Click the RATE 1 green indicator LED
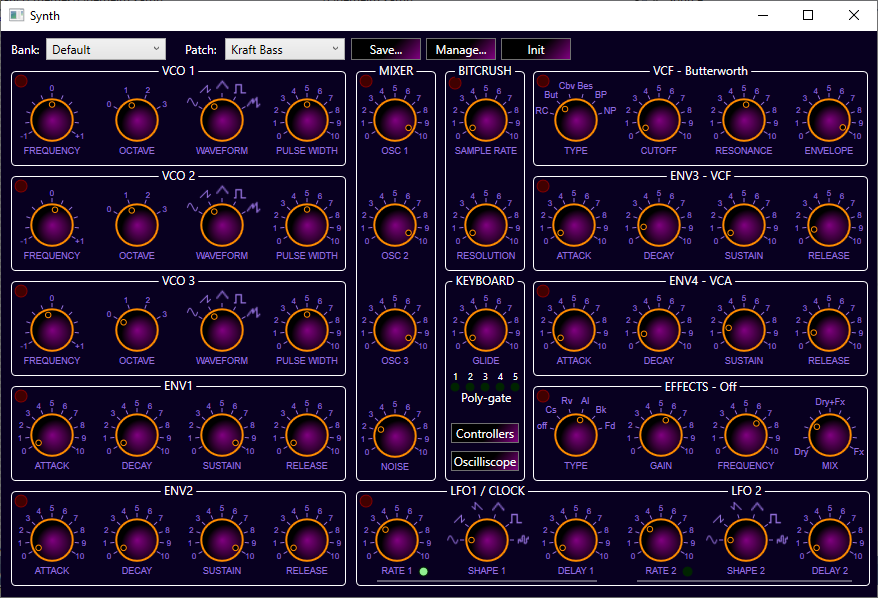 (x=424, y=571)
